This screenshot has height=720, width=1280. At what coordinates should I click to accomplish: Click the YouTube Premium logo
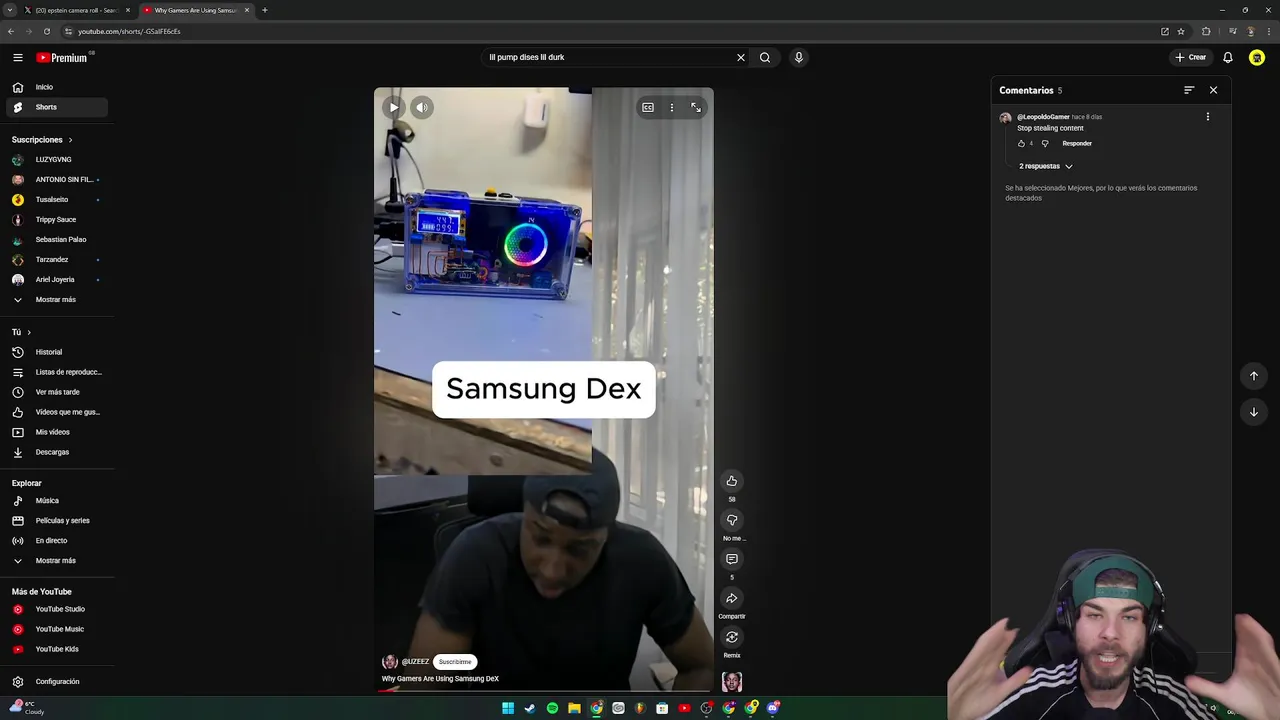tap(63, 57)
